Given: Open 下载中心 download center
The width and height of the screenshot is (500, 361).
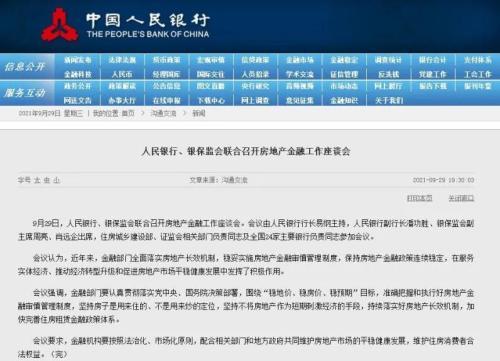Looking at the screenshot, I should [211, 100].
